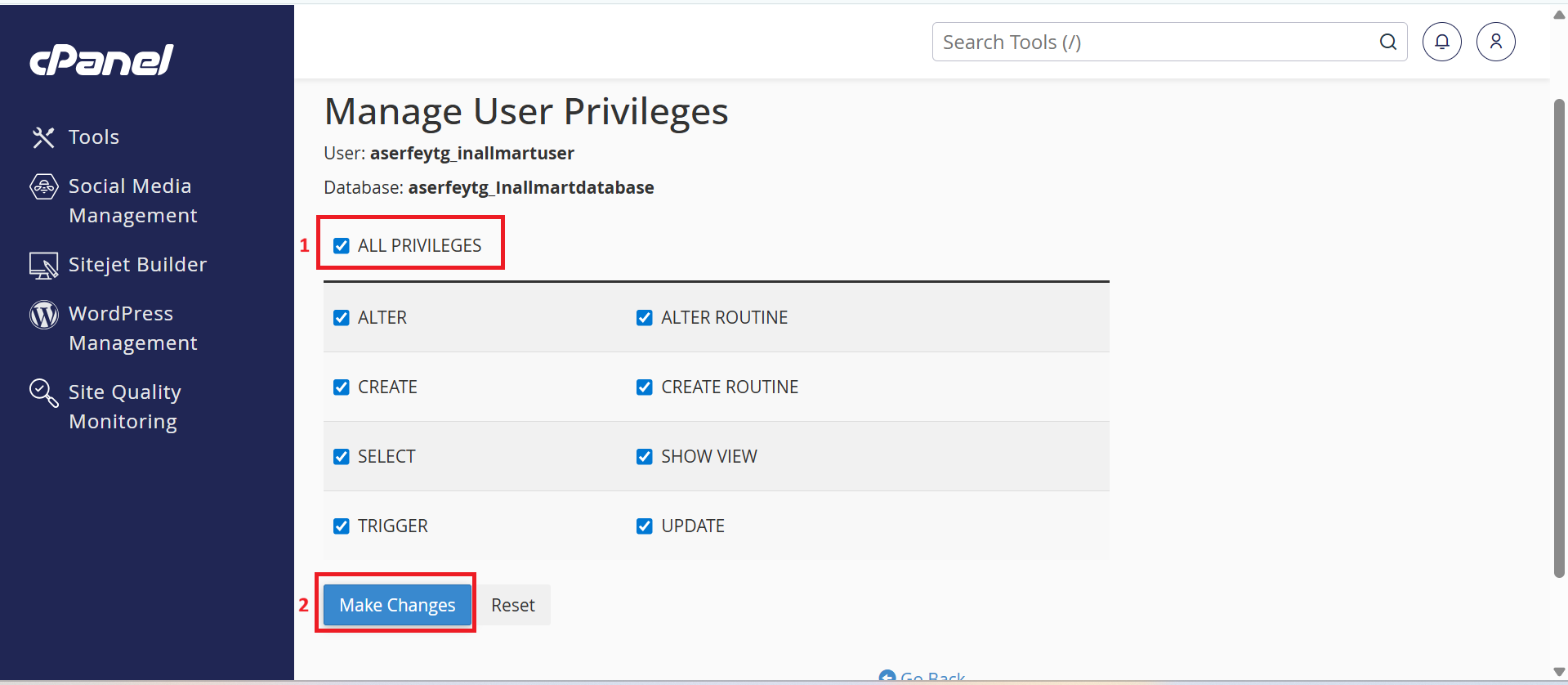Image resolution: width=1568 pixels, height=685 pixels.
Task: Toggle the CREATE privilege checkbox
Action: [x=342, y=387]
